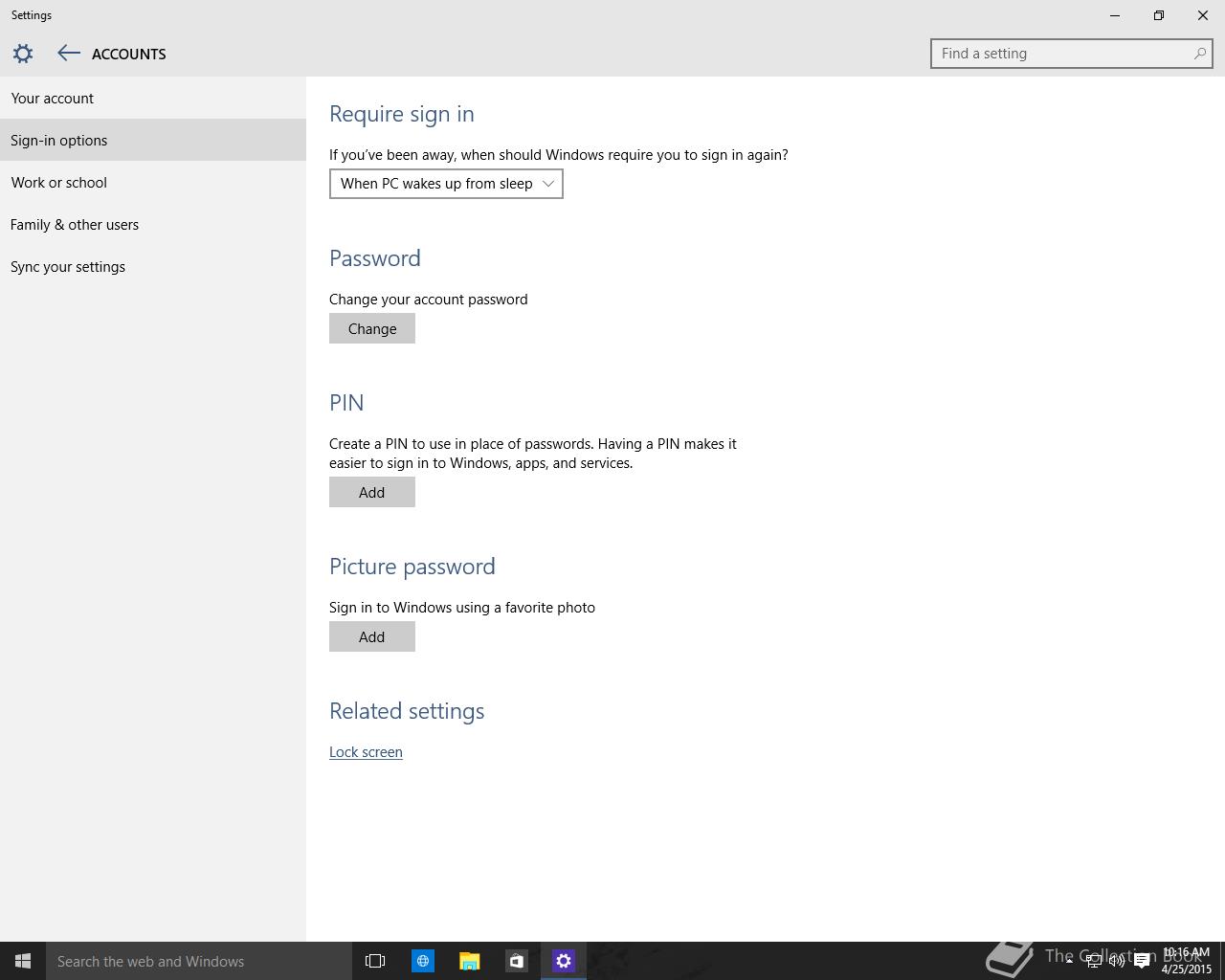Click the 'Require sign in' heading
The height and width of the screenshot is (980, 1225).
point(402,114)
